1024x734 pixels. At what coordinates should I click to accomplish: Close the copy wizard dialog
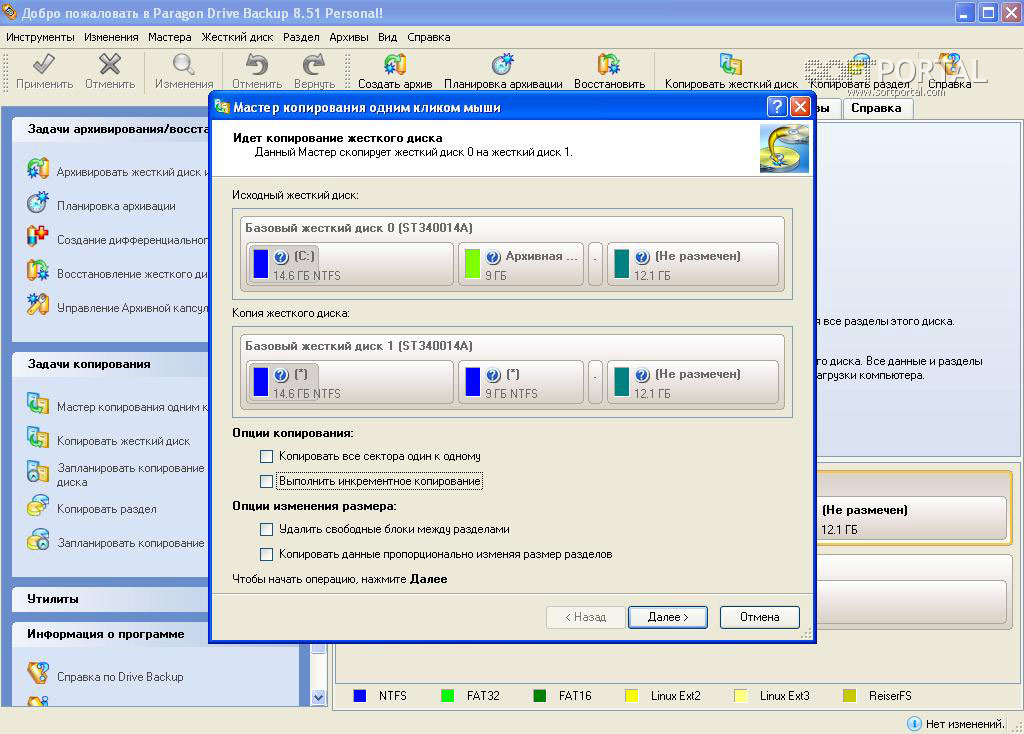pyautogui.click(x=800, y=106)
